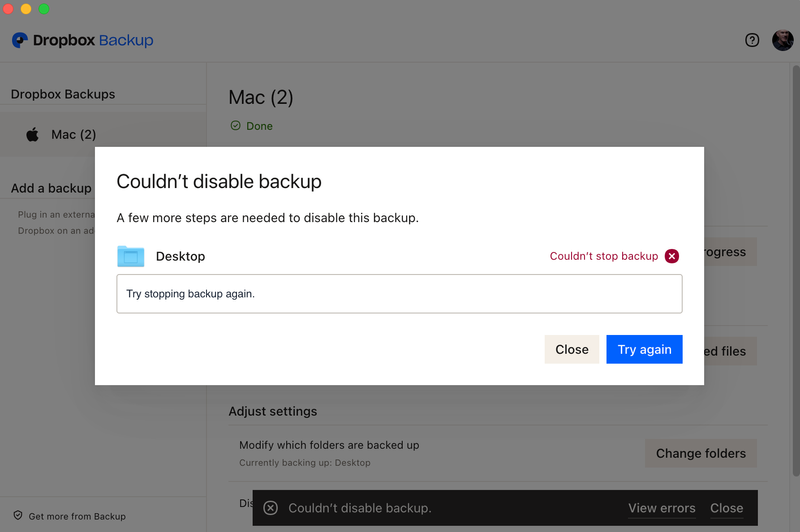Click the Change folders button
This screenshot has height=532, width=800.
pyautogui.click(x=700, y=453)
